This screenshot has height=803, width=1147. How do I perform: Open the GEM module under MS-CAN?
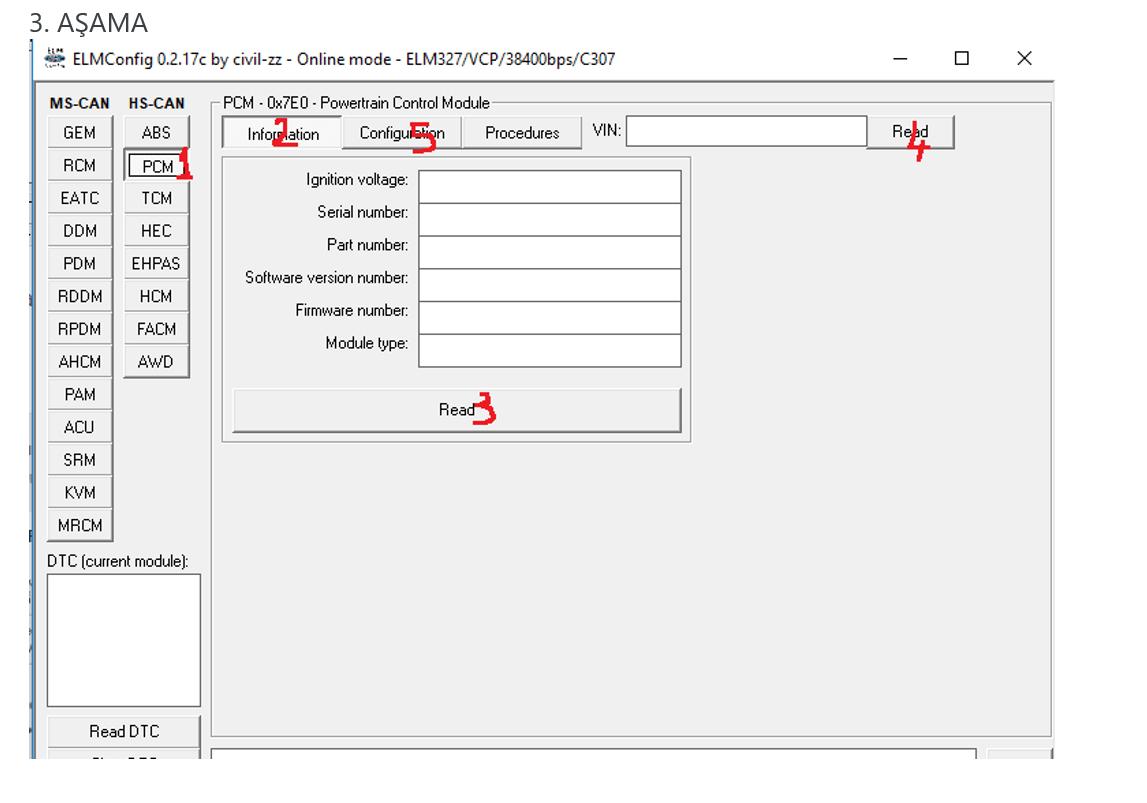click(x=80, y=133)
